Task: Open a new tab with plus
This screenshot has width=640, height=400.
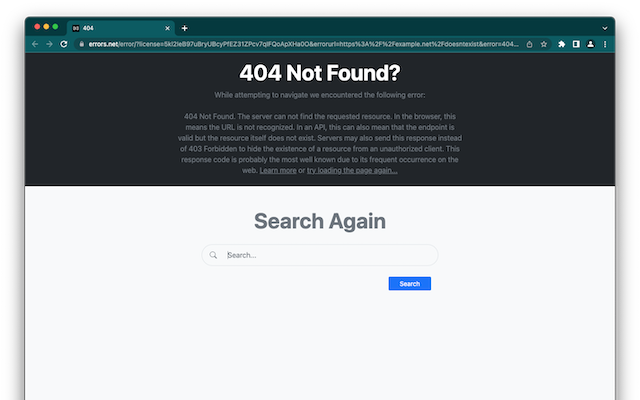Action: (184, 28)
